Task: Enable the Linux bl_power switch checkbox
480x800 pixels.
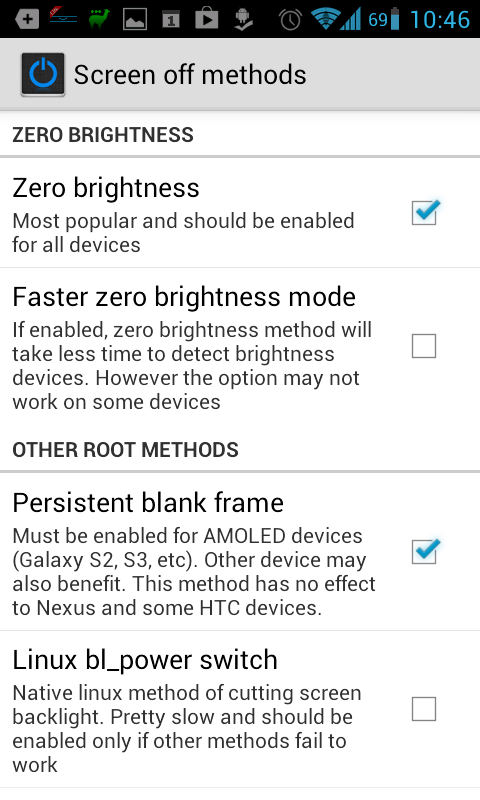Action: pyautogui.click(x=424, y=709)
